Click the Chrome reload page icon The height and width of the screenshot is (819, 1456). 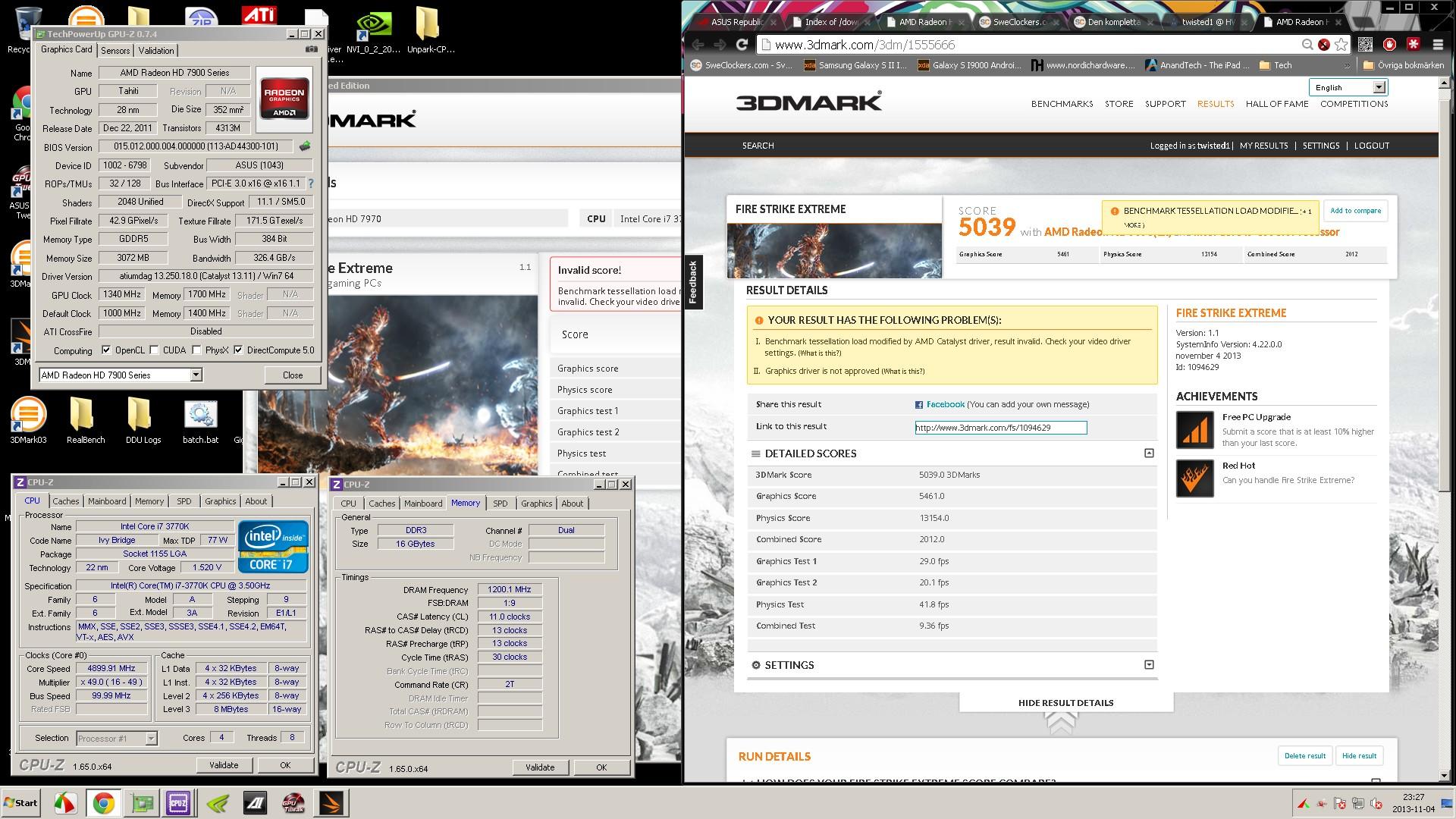[x=742, y=45]
